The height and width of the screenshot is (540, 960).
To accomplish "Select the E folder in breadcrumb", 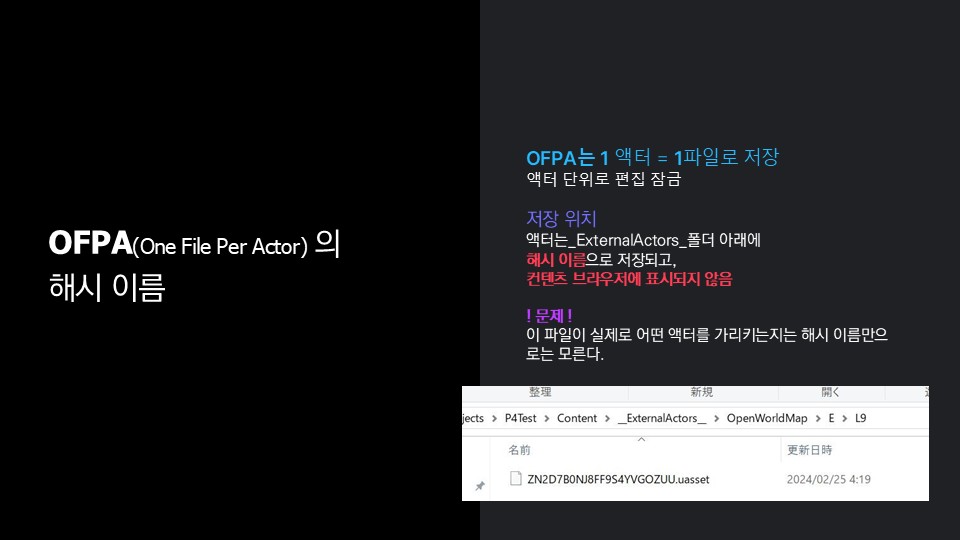I will point(831,418).
